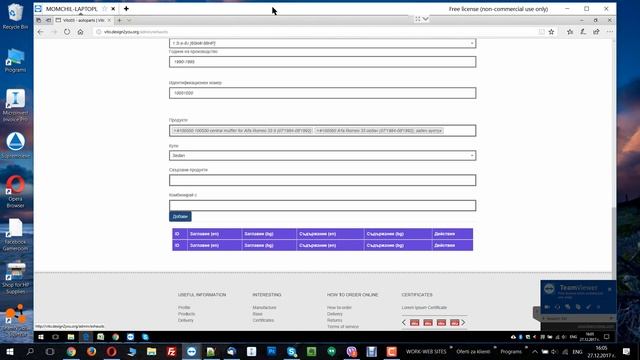This screenshot has height=360, width=640.
Task: Open Viber on the local taskbar
Action: [x=351, y=351]
